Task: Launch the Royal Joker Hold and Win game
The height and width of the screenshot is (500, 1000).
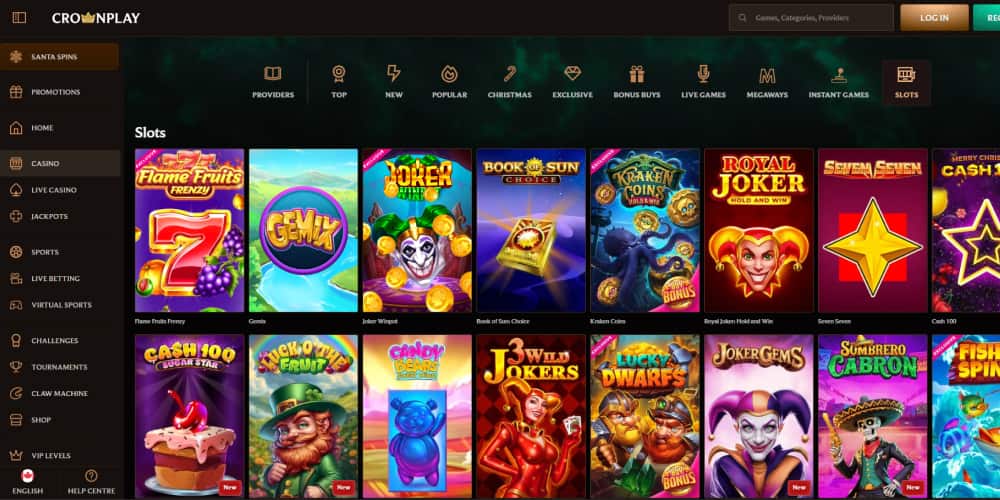Action: click(x=759, y=230)
